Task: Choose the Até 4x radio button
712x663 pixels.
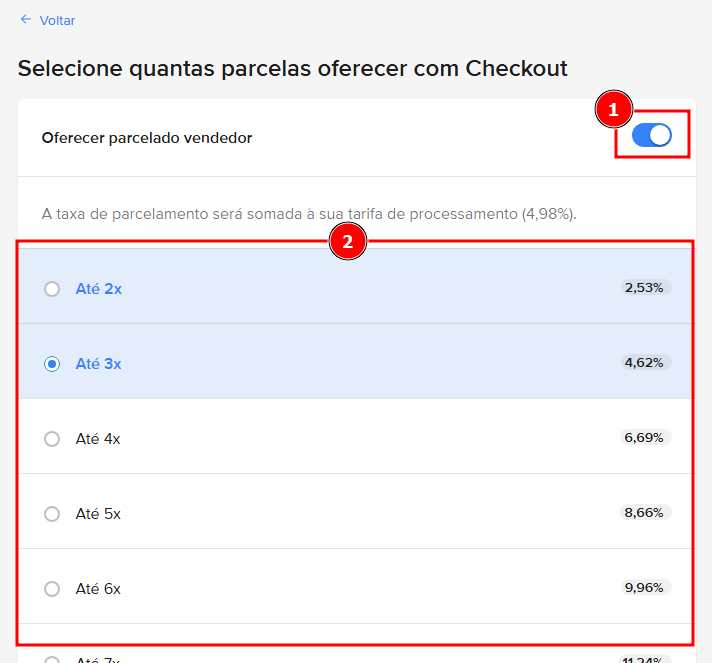Action: [52, 439]
